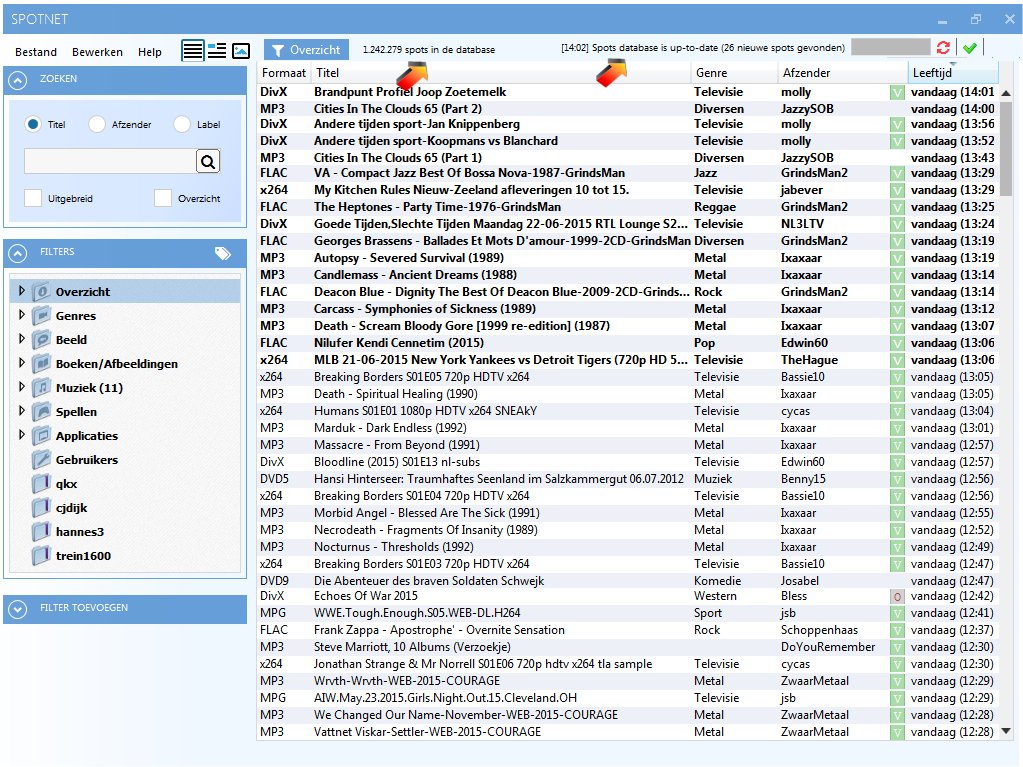Sort by Afzender column header
Image resolution: width=1023 pixels, height=767 pixels.
point(842,73)
